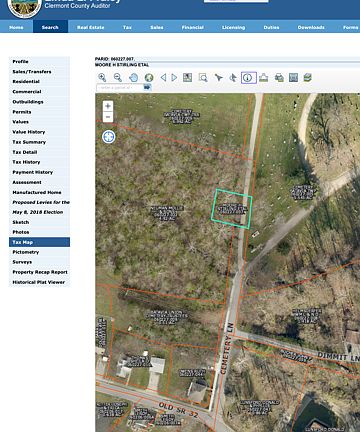Select the zoom out magnifier tool
Viewport: 360px width, 432px height.
pyautogui.click(x=118, y=78)
